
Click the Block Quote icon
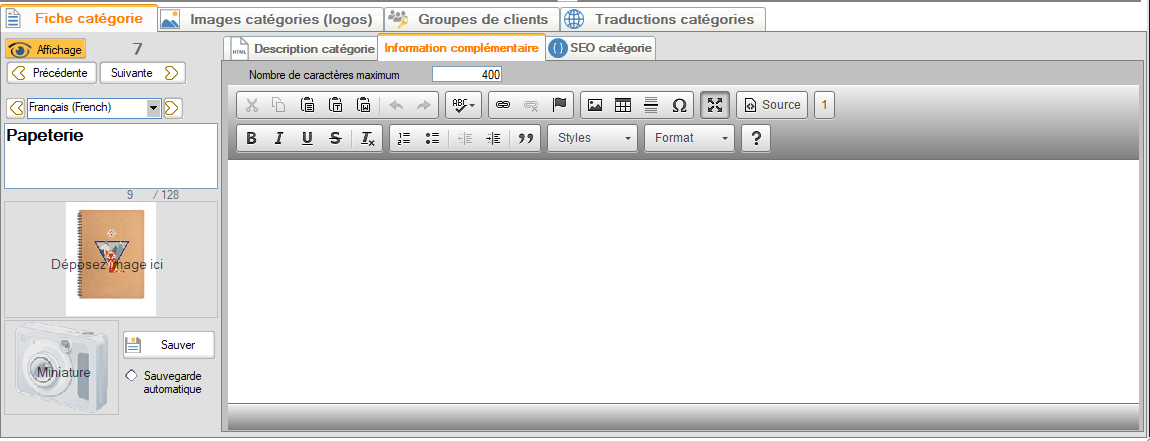click(x=526, y=139)
